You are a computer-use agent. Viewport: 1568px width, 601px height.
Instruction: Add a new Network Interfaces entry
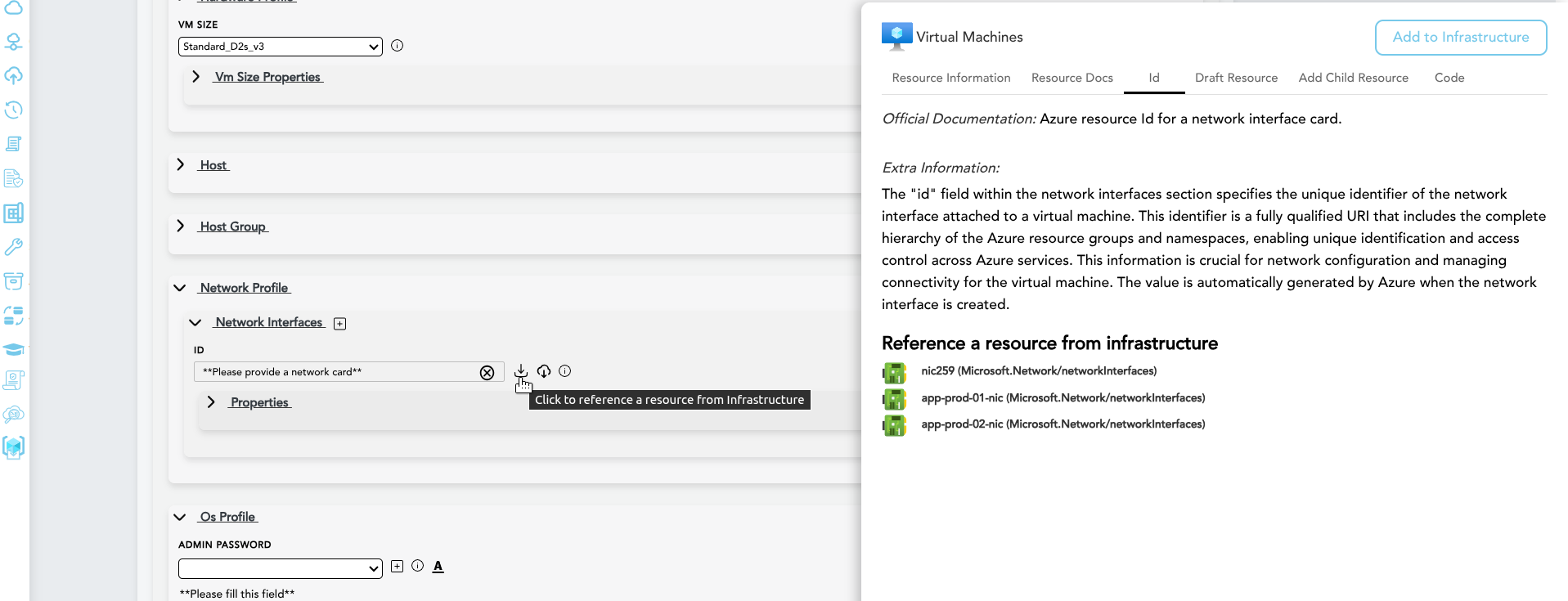point(340,324)
